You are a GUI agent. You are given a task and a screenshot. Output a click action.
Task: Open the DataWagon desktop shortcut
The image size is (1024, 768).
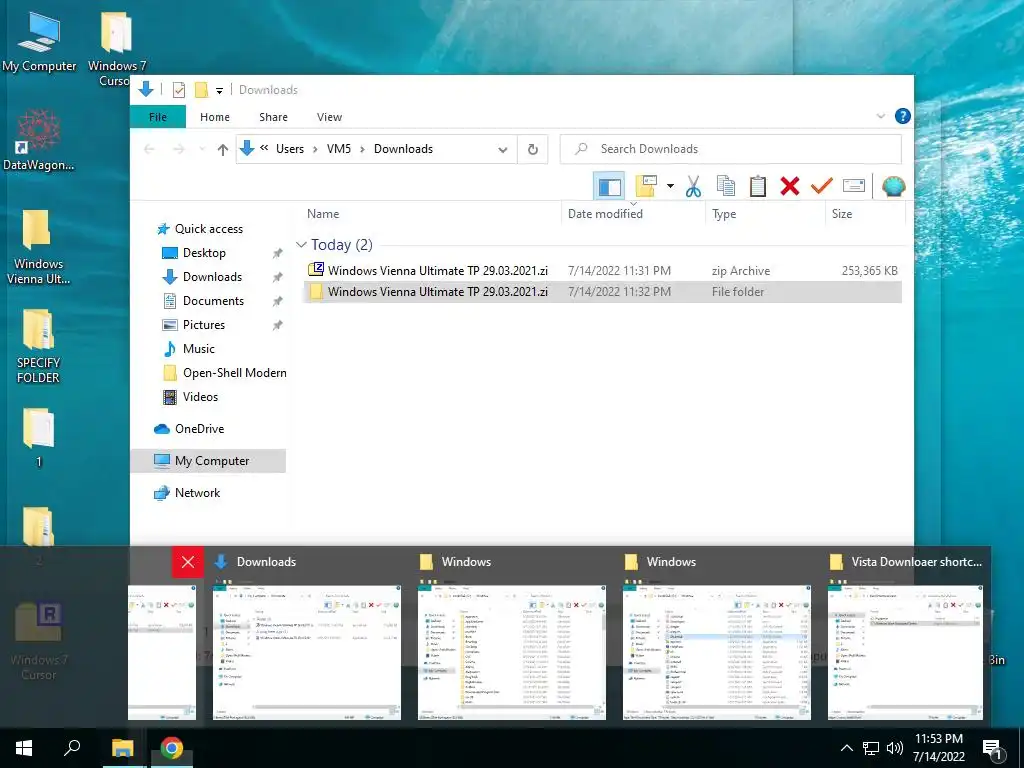point(39,140)
